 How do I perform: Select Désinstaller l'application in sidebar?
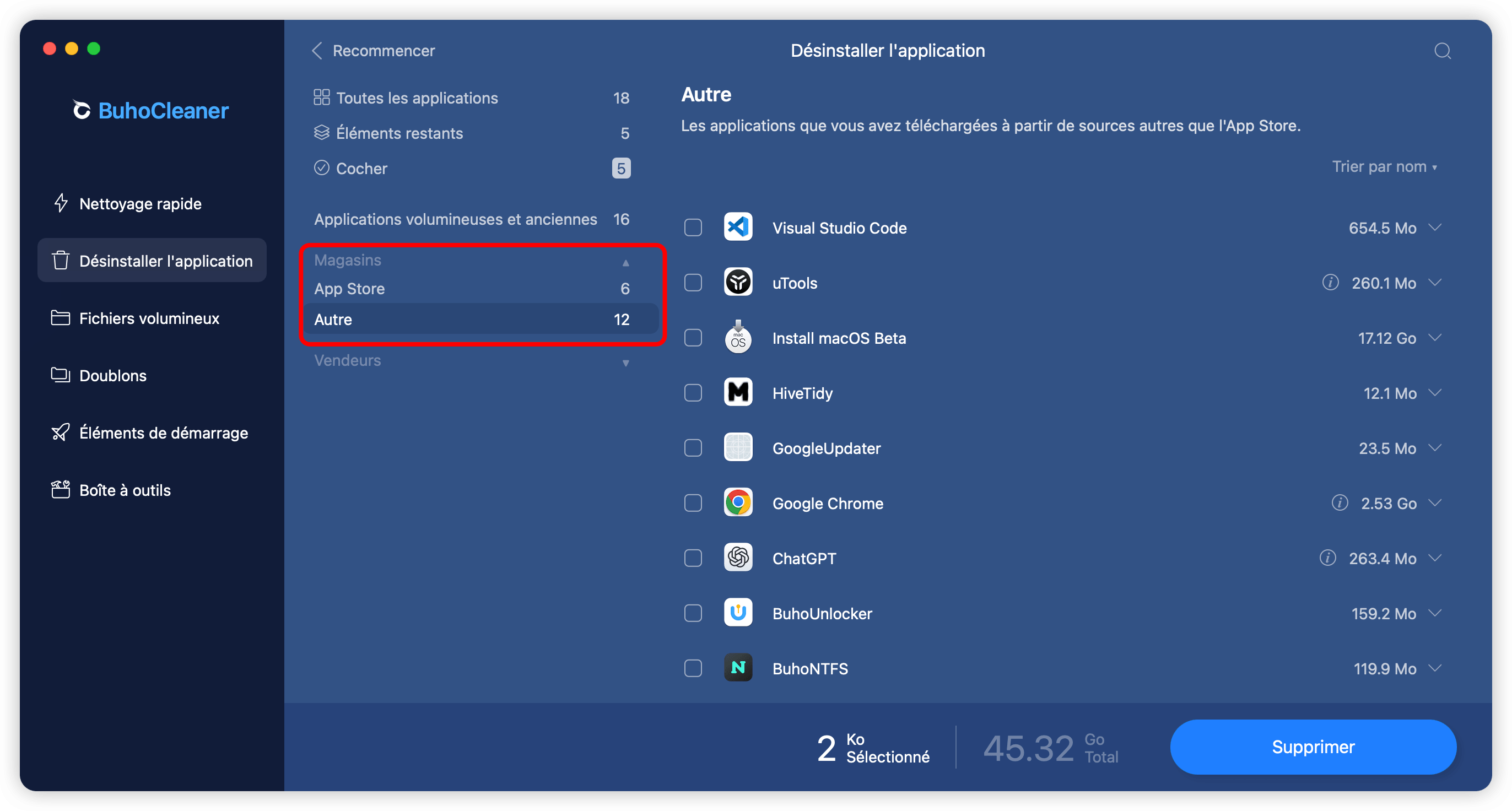click(x=152, y=260)
